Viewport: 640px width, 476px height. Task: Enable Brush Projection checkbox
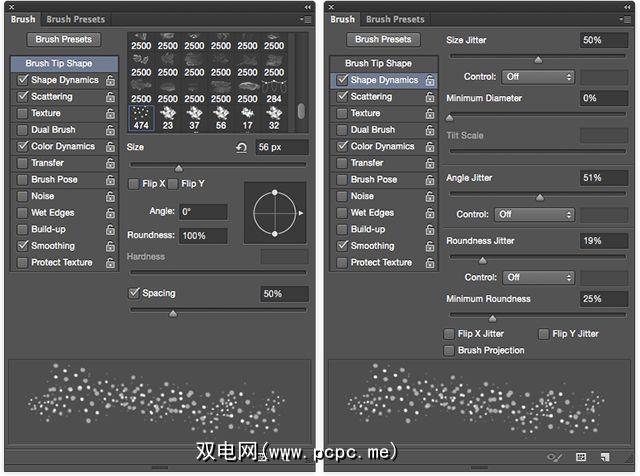point(449,351)
